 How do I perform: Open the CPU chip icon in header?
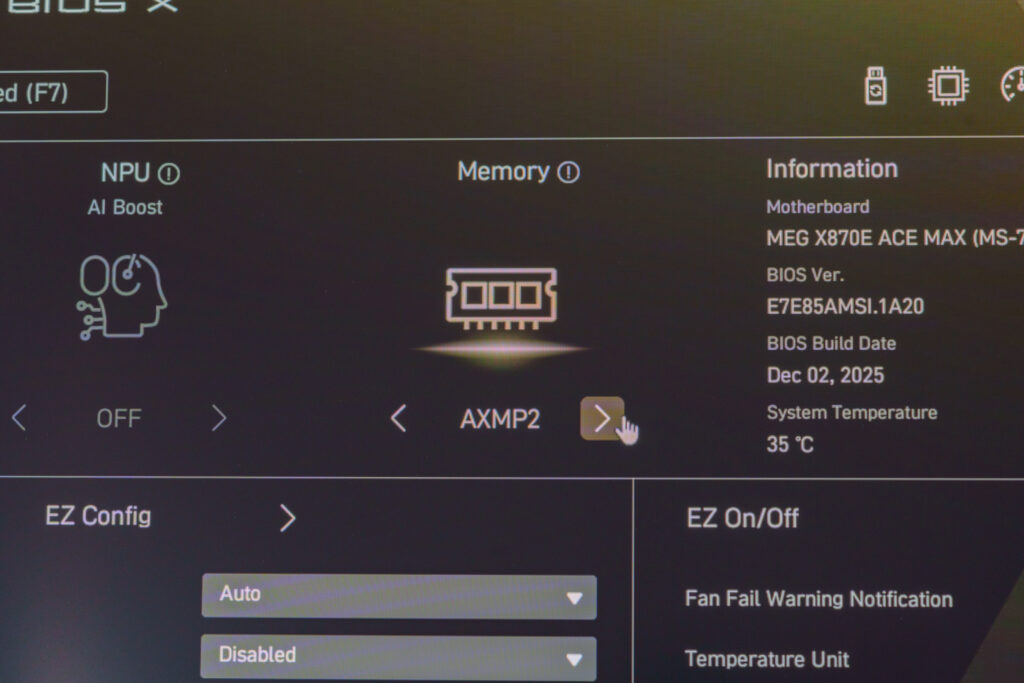click(948, 86)
